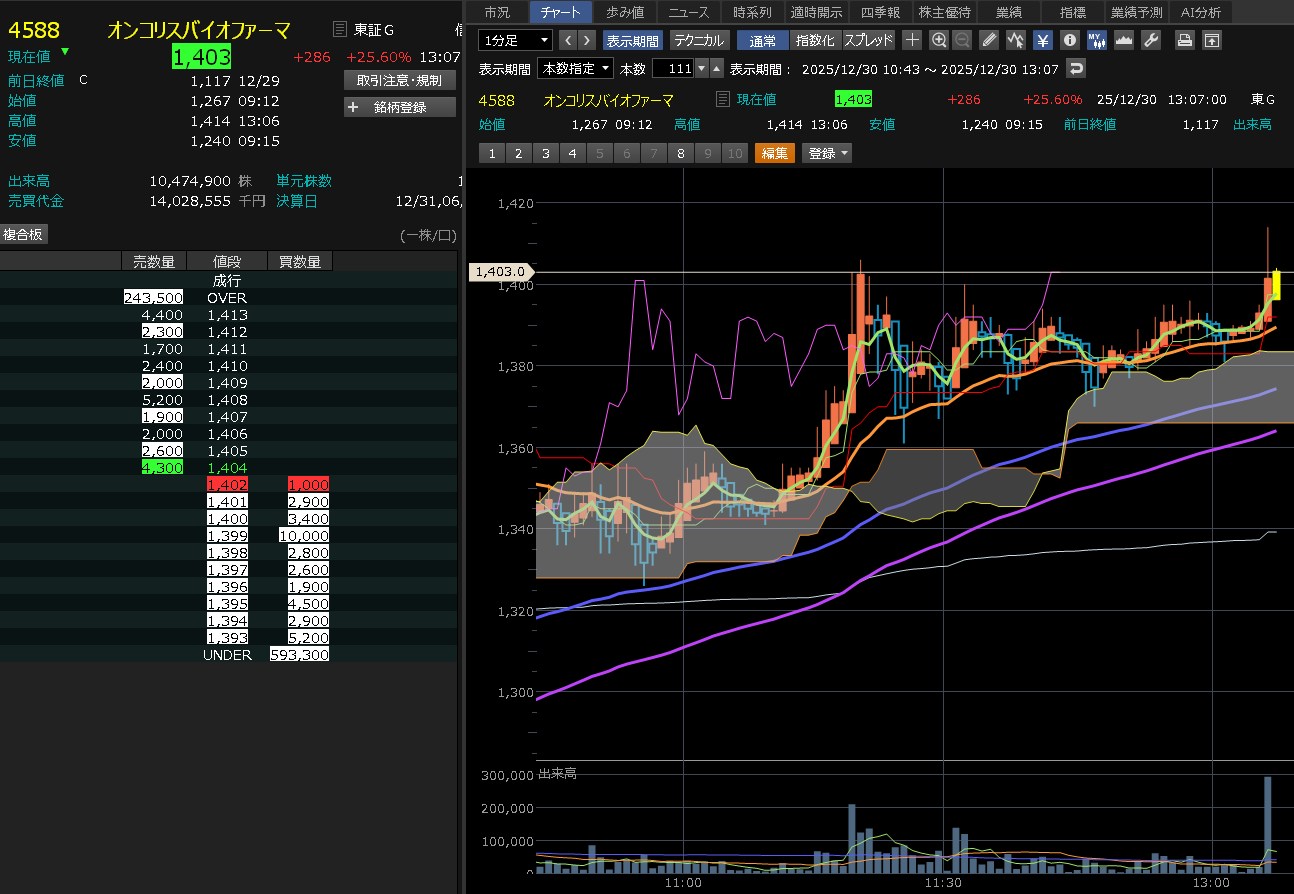Screen dimensions: 1294x894
Task: Open chart settings wrench icon
Action: (x=1151, y=40)
